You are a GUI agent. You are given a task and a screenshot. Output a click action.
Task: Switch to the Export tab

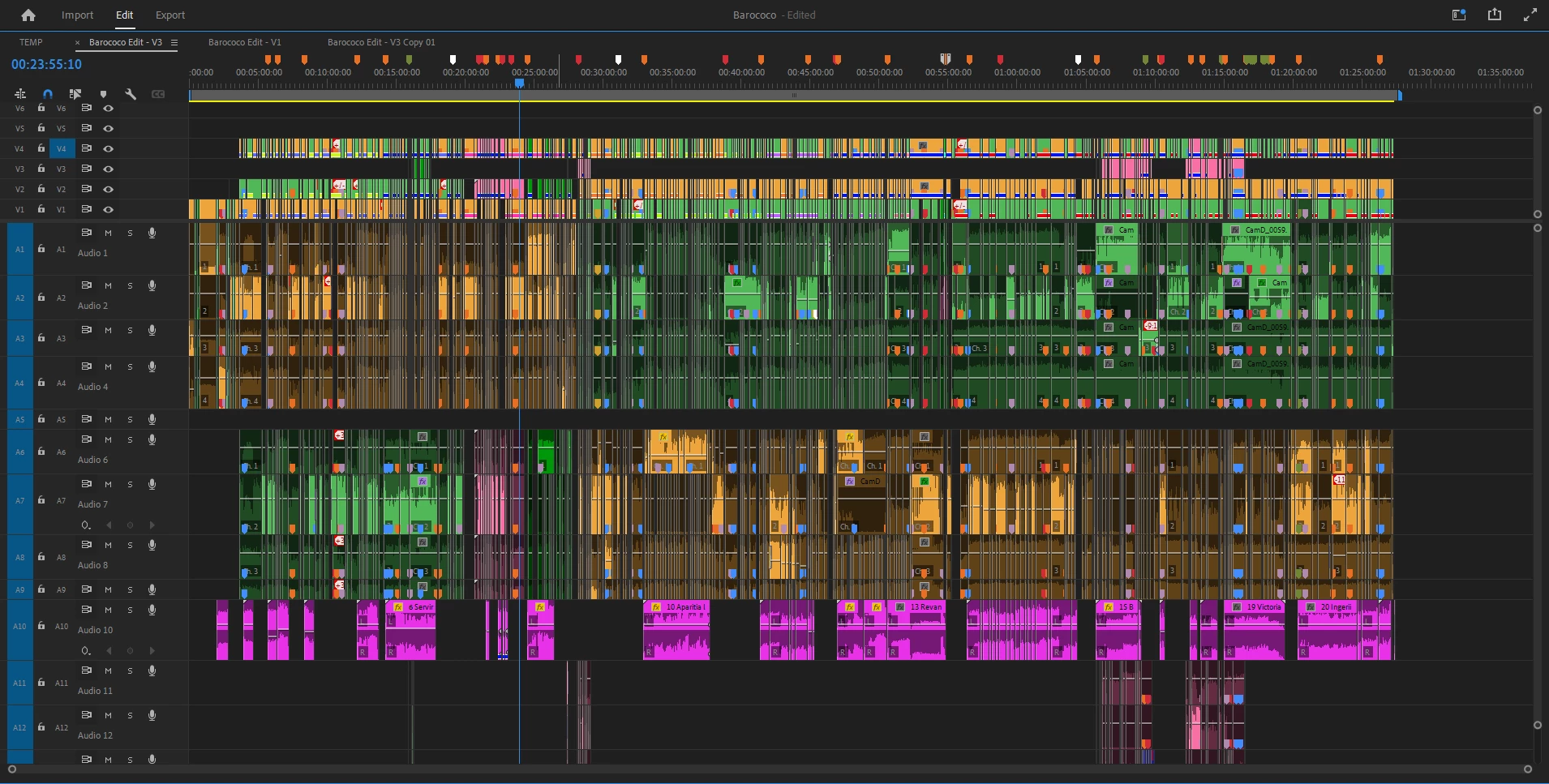pos(170,15)
